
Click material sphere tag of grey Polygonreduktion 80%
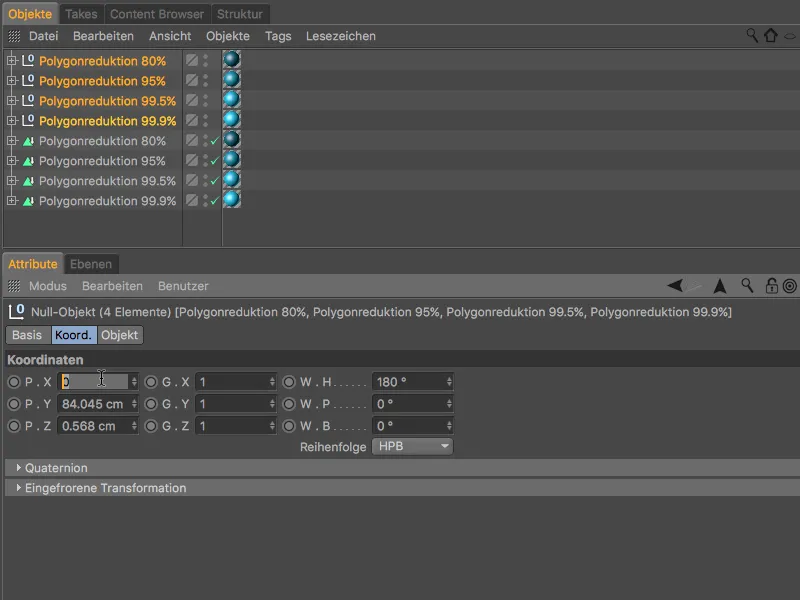(232, 139)
